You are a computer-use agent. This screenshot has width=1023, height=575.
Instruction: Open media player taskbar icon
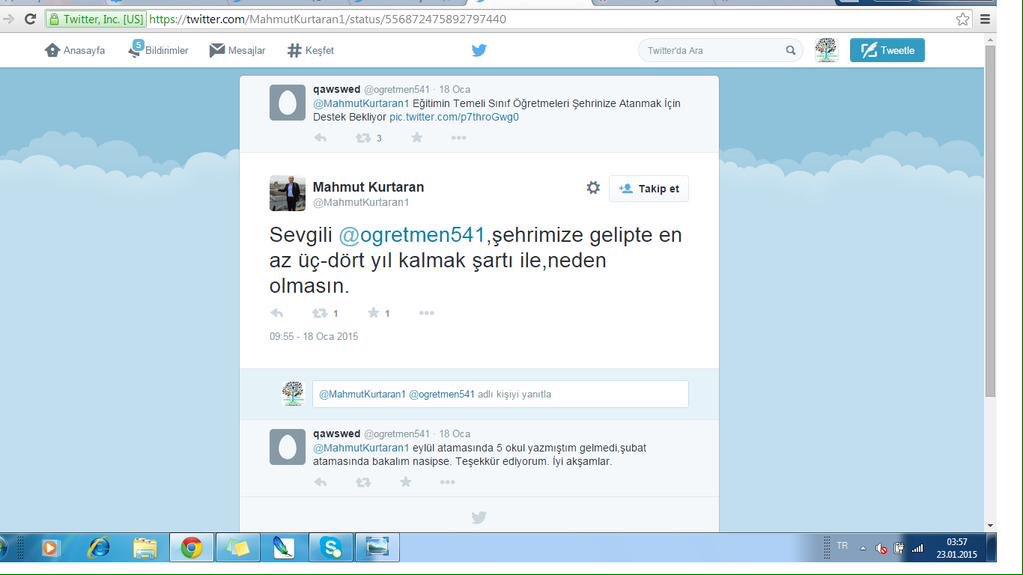(50, 548)
